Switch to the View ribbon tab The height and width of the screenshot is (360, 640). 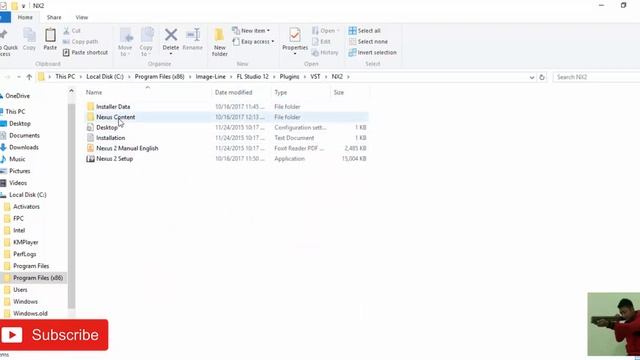click(82, 18)
